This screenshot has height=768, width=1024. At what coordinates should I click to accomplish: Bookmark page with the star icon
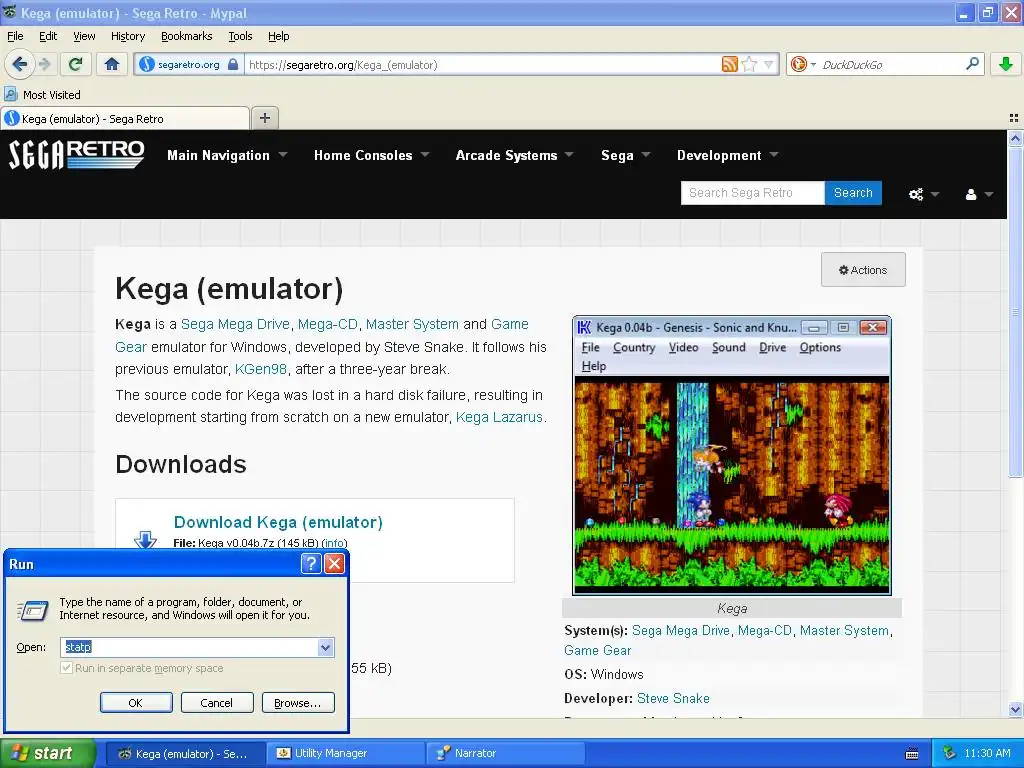pos(749,64)
